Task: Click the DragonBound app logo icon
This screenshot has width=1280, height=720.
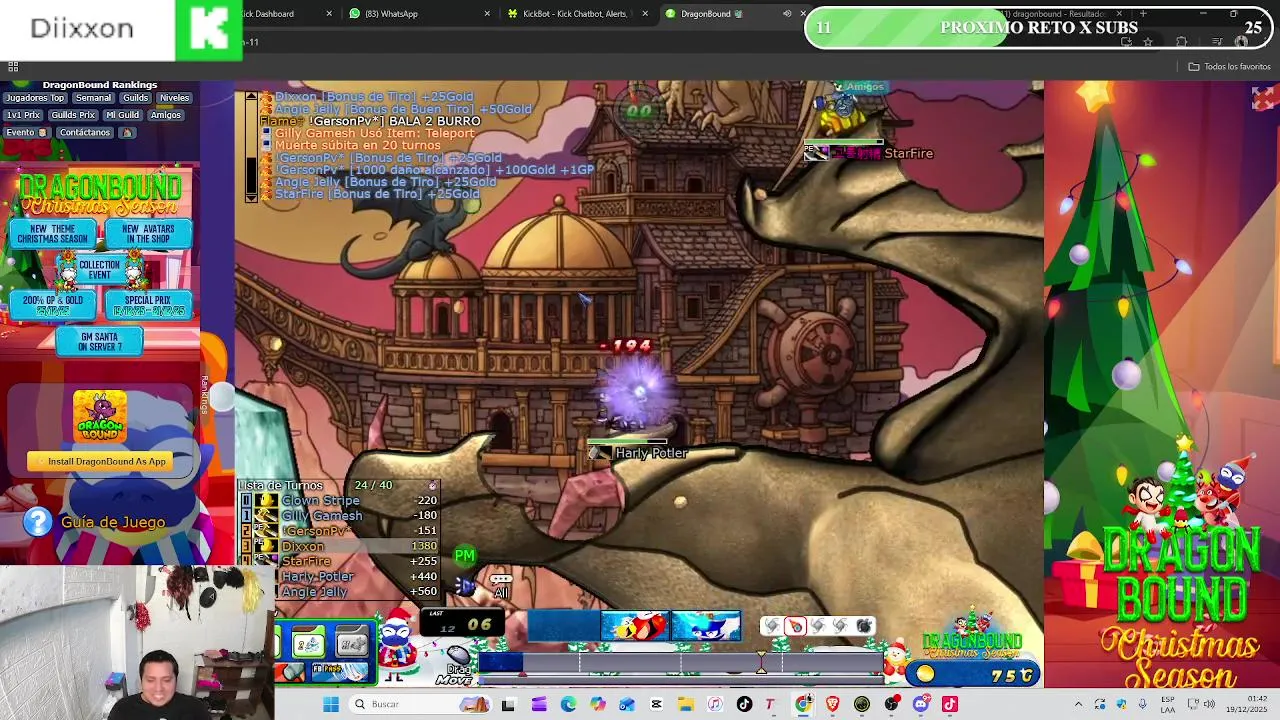Action: click(x=100, y=417)
